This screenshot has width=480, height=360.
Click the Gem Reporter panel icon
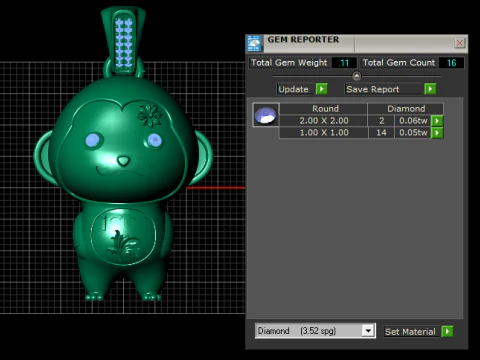point(254,44)
